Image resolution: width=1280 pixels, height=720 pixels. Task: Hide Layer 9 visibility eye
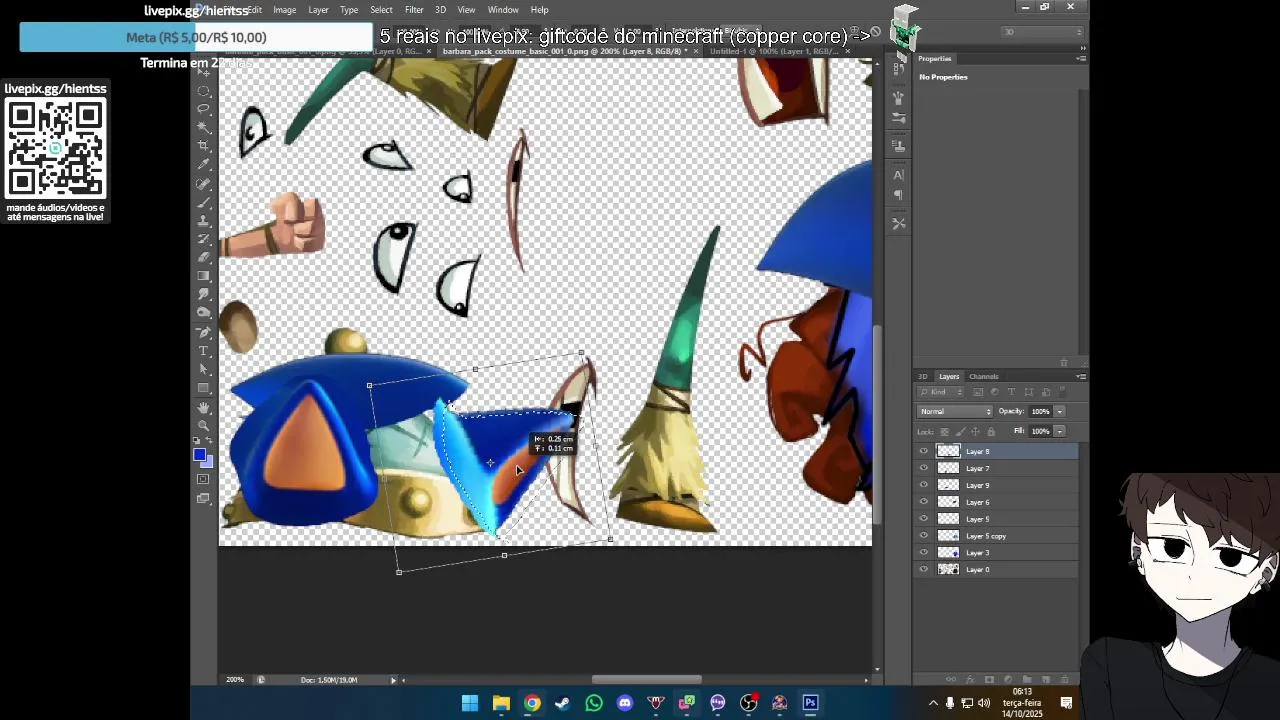924,485
